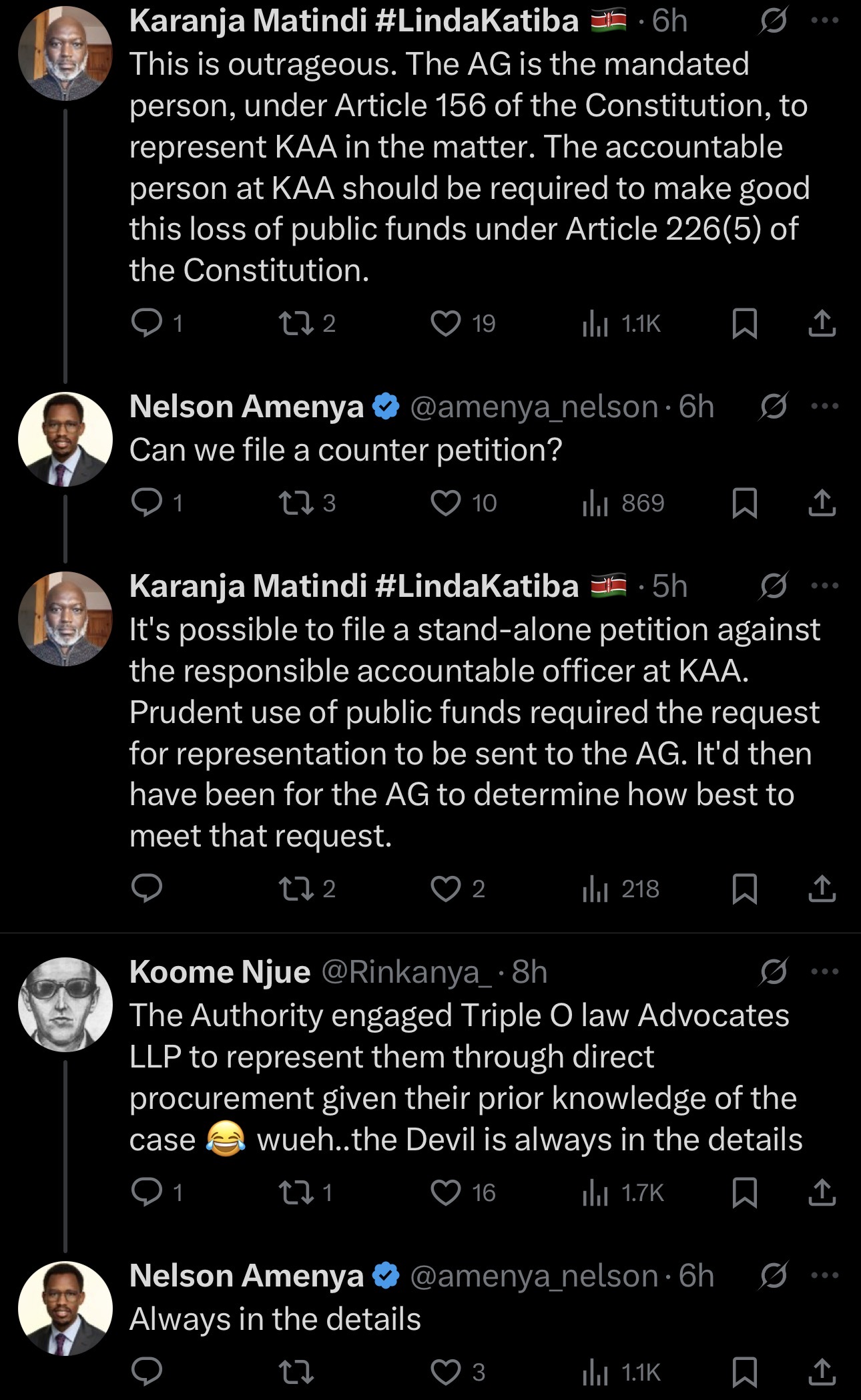861x1400 pixels.
Task: View analytics on the stand-alone petition tweet
Action: pyautogui.click(x=595, y=889)
